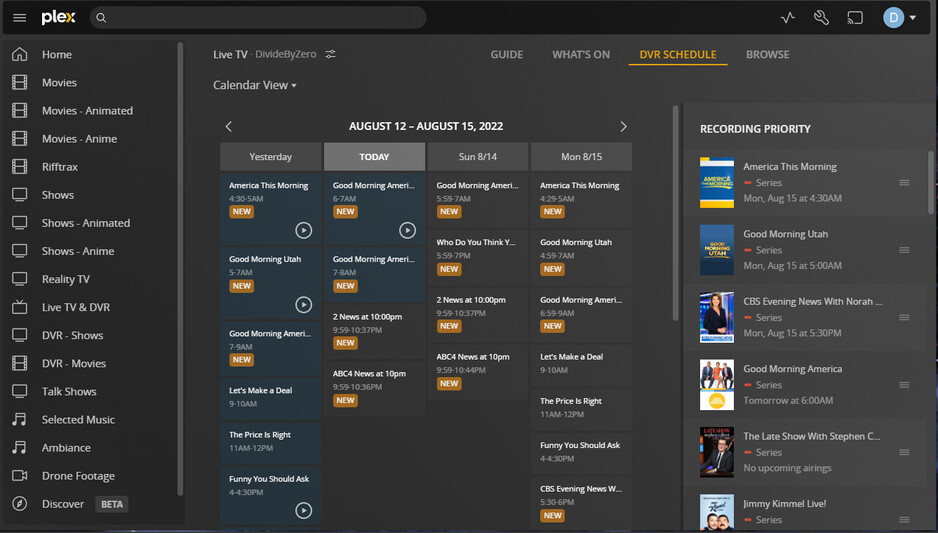This screenshot has width=938, height=533.
Task: Grab Good Morning America priority reorder handle
Action: 904,385
